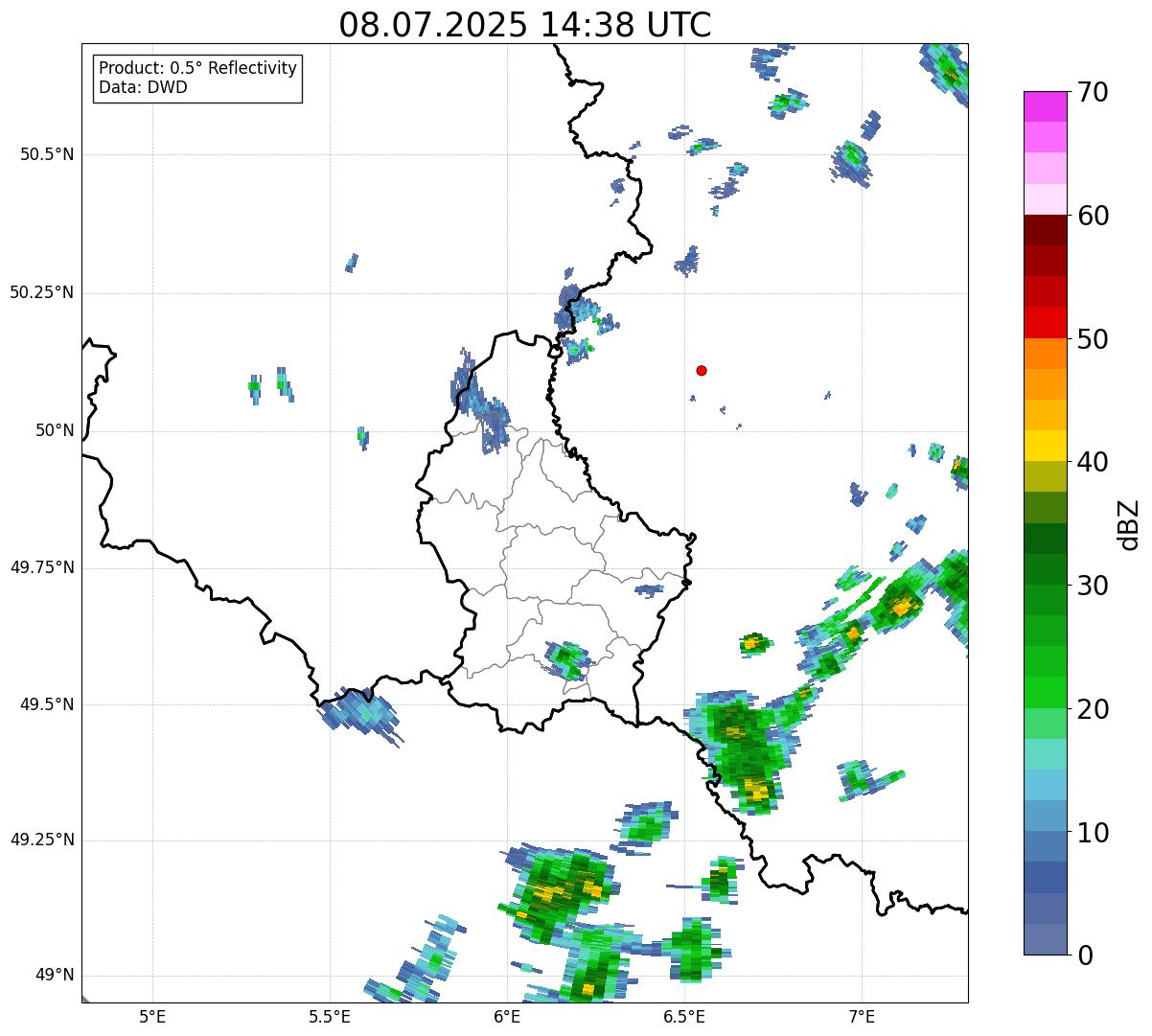Click the title "08.07.2025 14:38 UTC"
The height and width of the screenshot is (1036, 1152).
(x=525, y=24)
